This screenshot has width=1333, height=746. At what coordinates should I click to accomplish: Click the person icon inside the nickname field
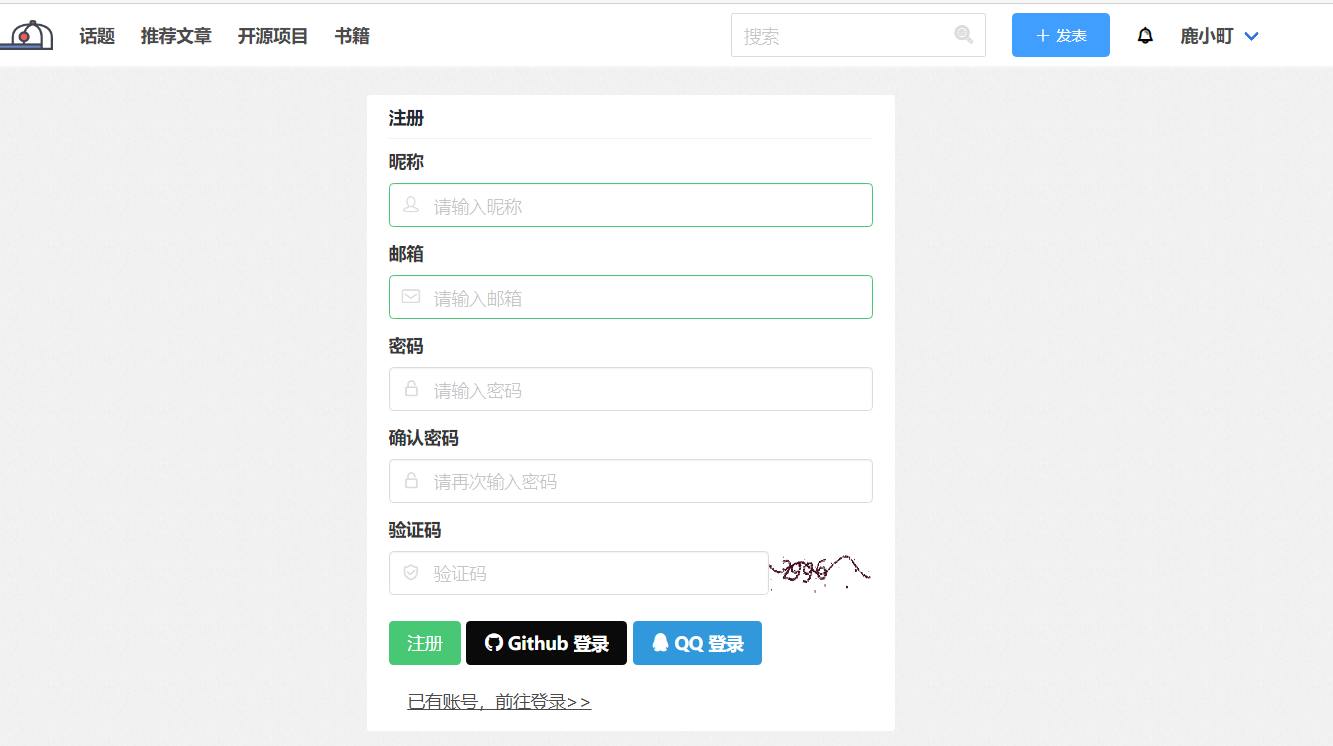(410, 205)
